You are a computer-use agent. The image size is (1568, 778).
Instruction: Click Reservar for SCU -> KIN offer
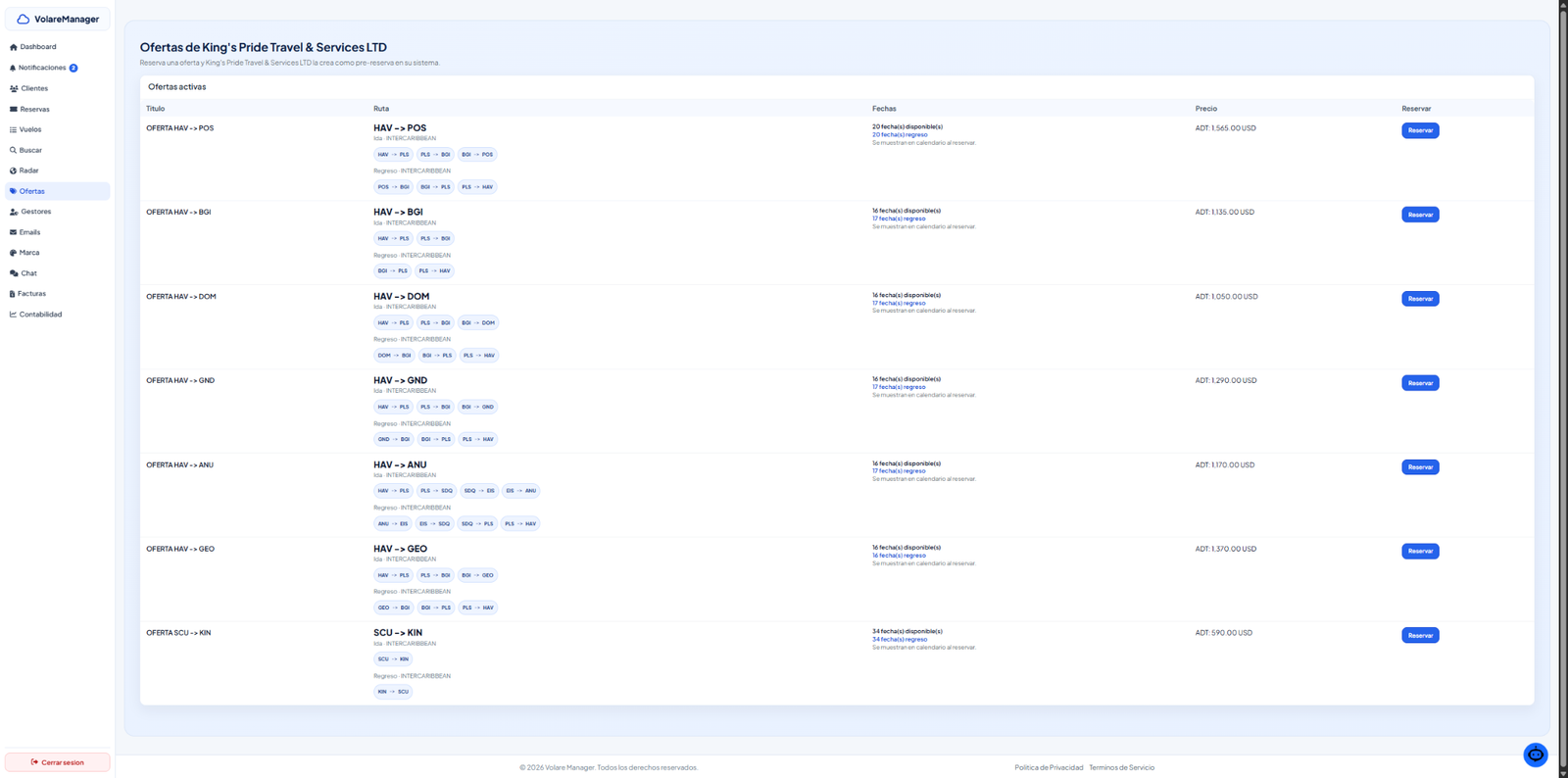pos(1420,636)
